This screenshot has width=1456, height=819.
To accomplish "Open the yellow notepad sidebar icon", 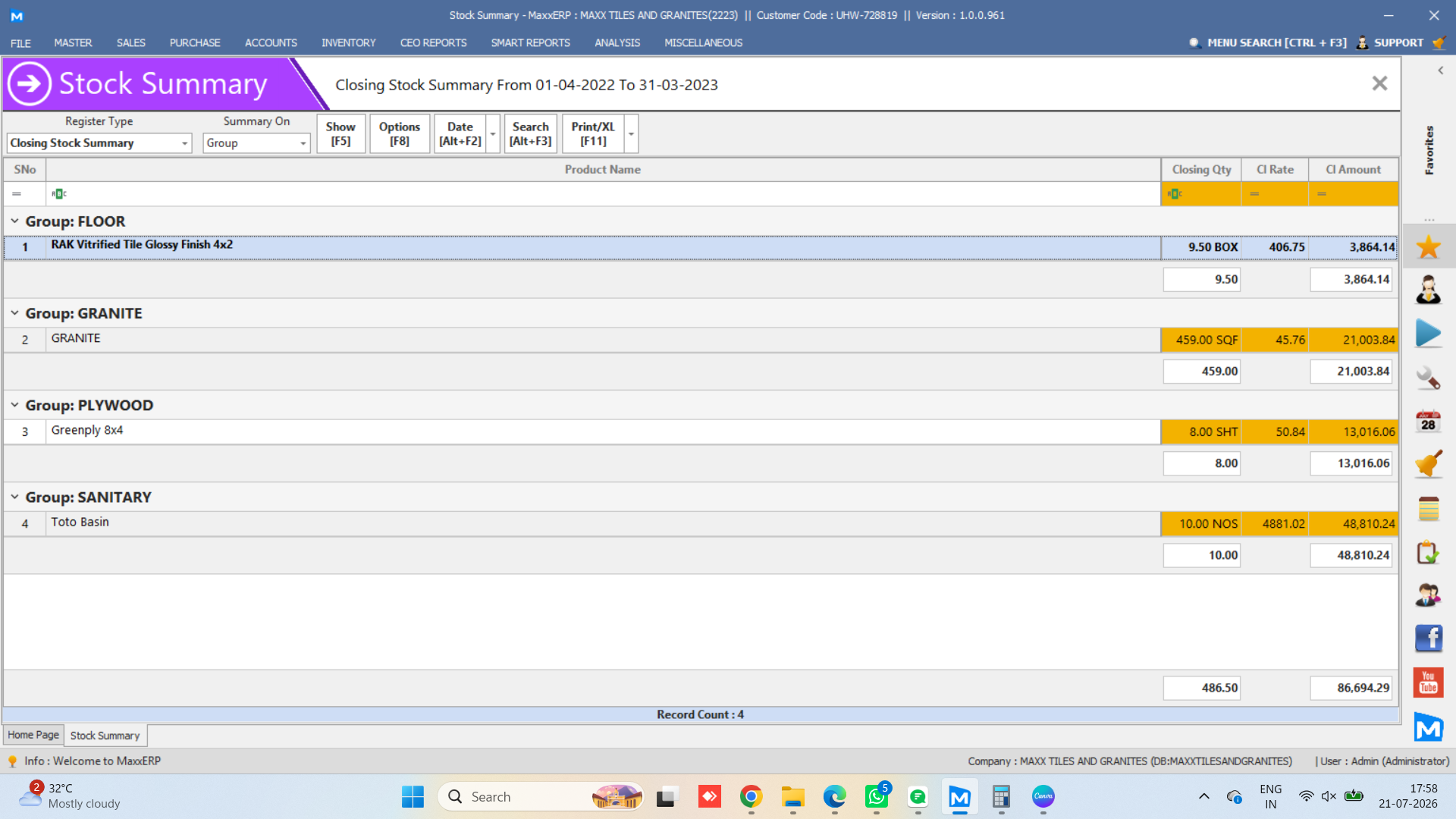I will coord(1429,509).
